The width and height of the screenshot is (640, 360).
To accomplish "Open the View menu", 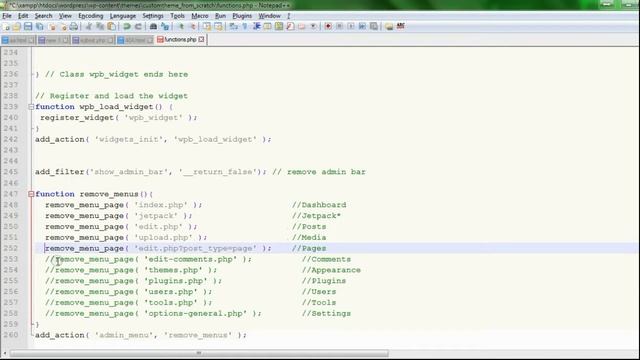I will (65, 16).
